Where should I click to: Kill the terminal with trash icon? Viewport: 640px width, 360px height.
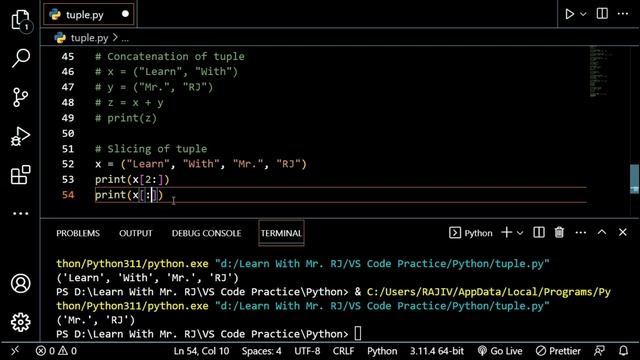coord(559,233)
